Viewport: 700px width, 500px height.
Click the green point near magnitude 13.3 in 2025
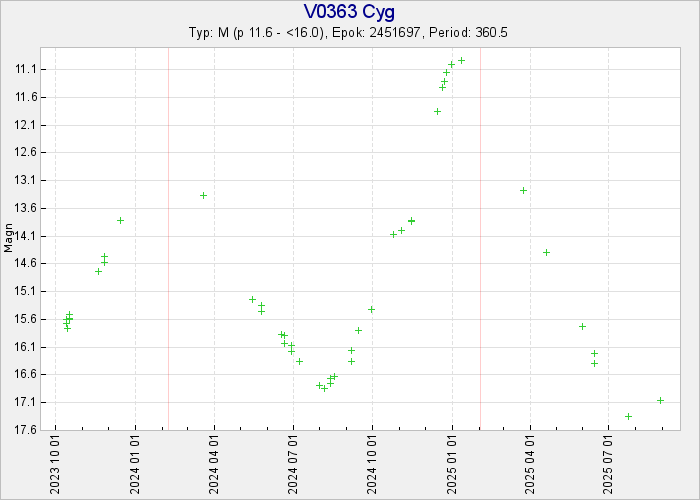point(523,190)
